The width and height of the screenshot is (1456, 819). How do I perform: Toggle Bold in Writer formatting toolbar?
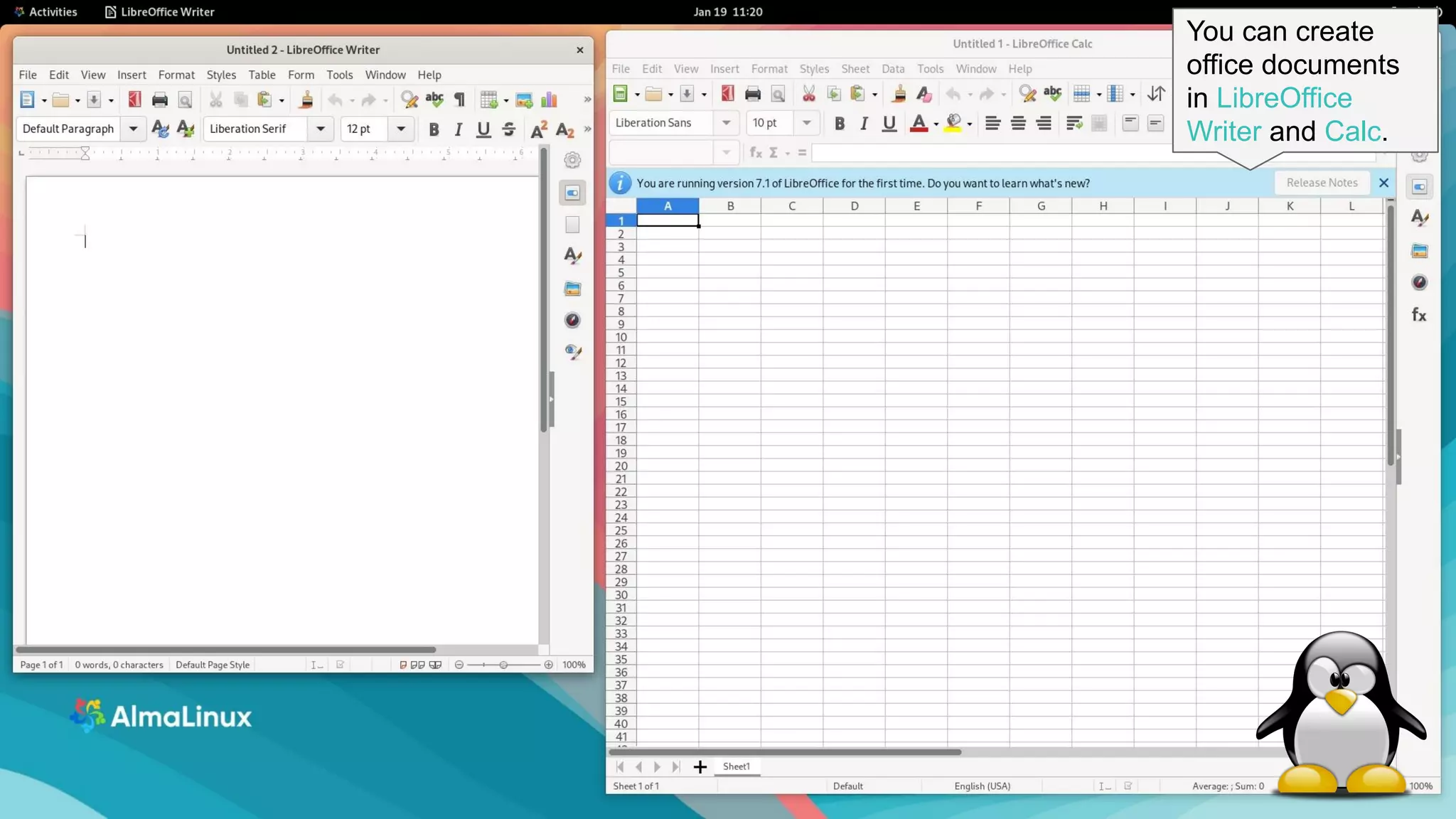click(434, 129)
